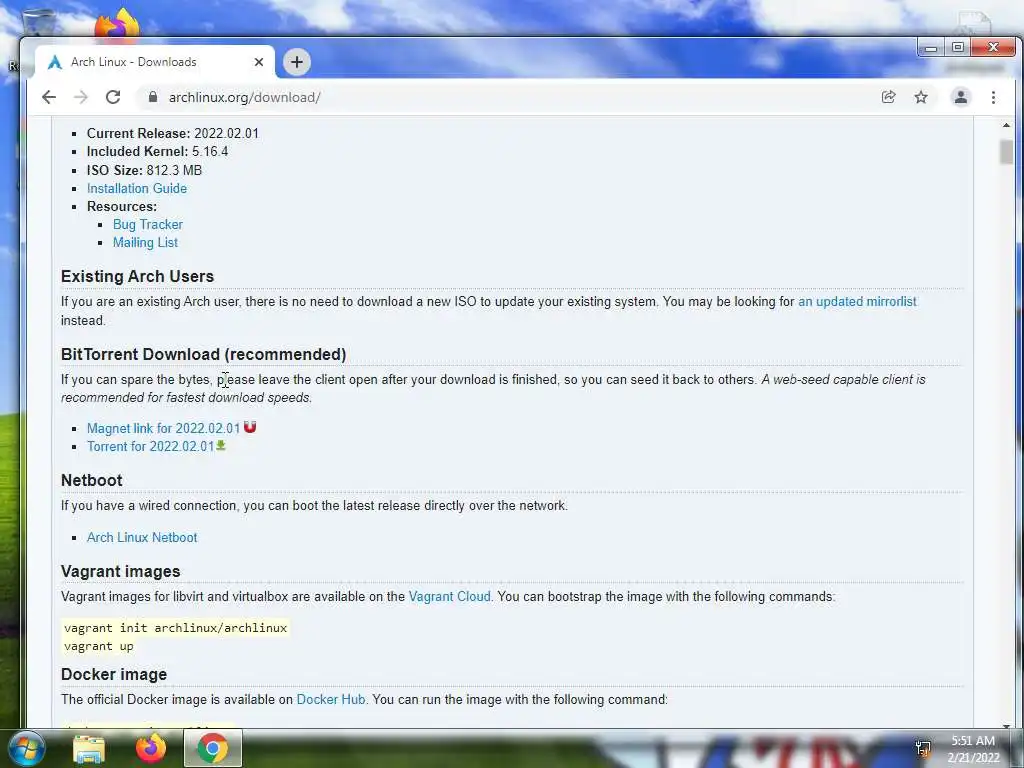Screen dimensions: 1024x768
Task: Click the red magnet icon
Action: click(249, 427)
